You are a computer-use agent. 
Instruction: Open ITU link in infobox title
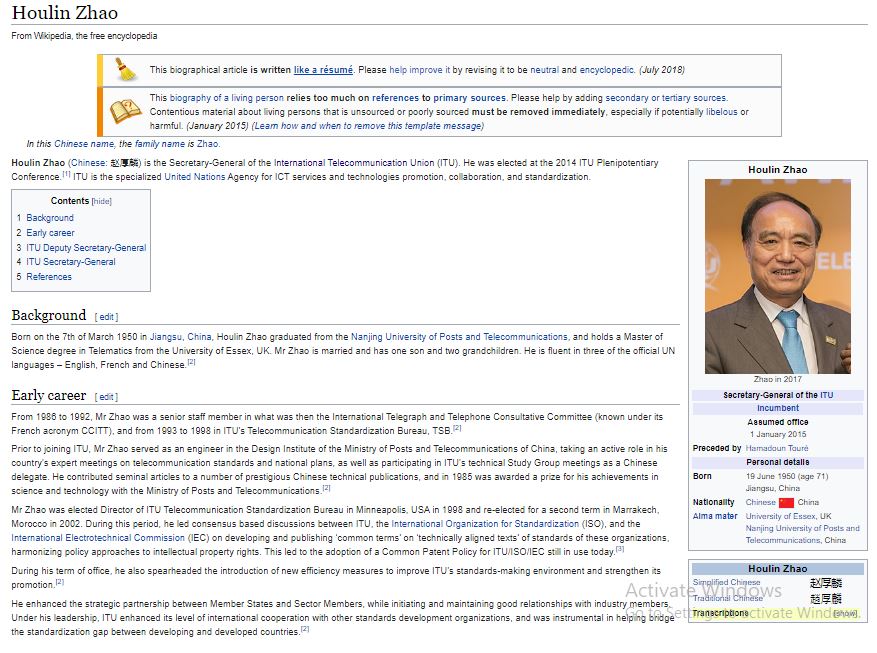coord(827,395)
